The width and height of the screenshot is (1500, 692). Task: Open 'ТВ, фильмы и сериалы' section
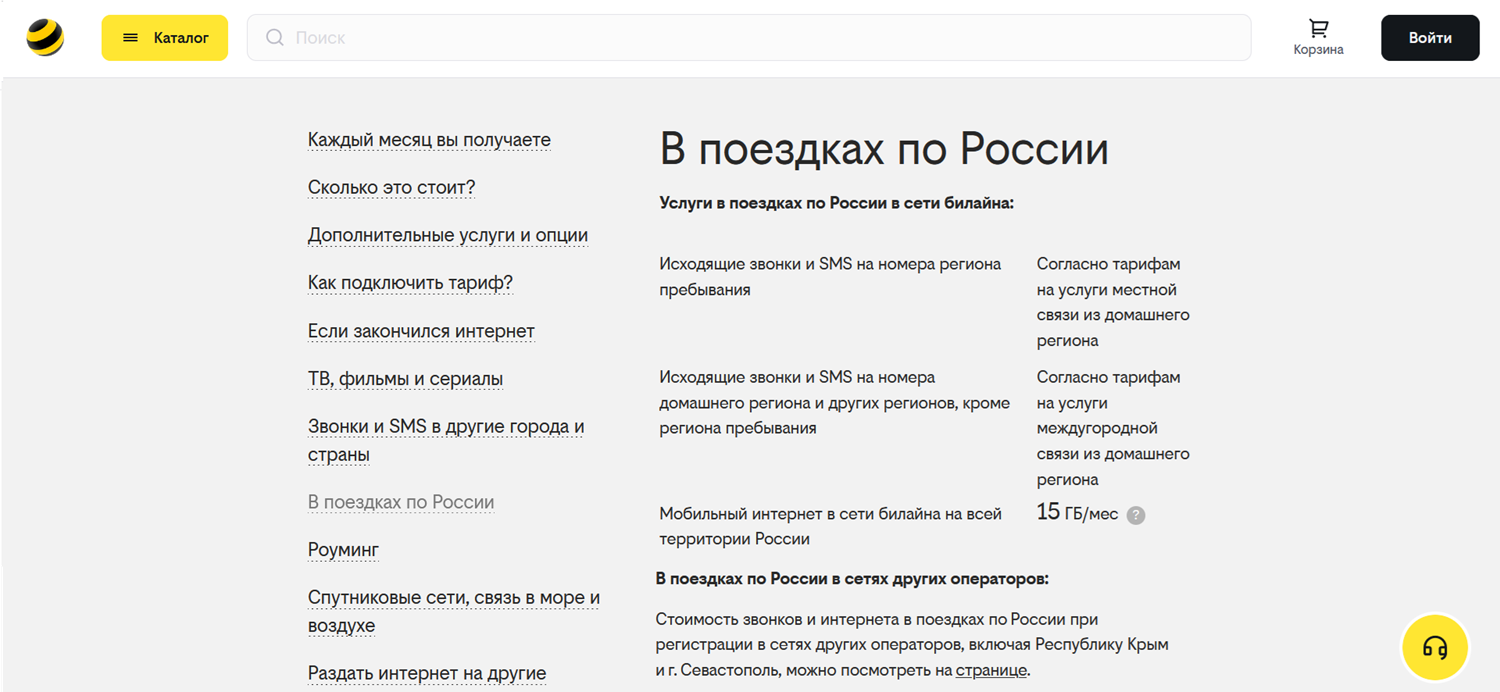(405, 379)
